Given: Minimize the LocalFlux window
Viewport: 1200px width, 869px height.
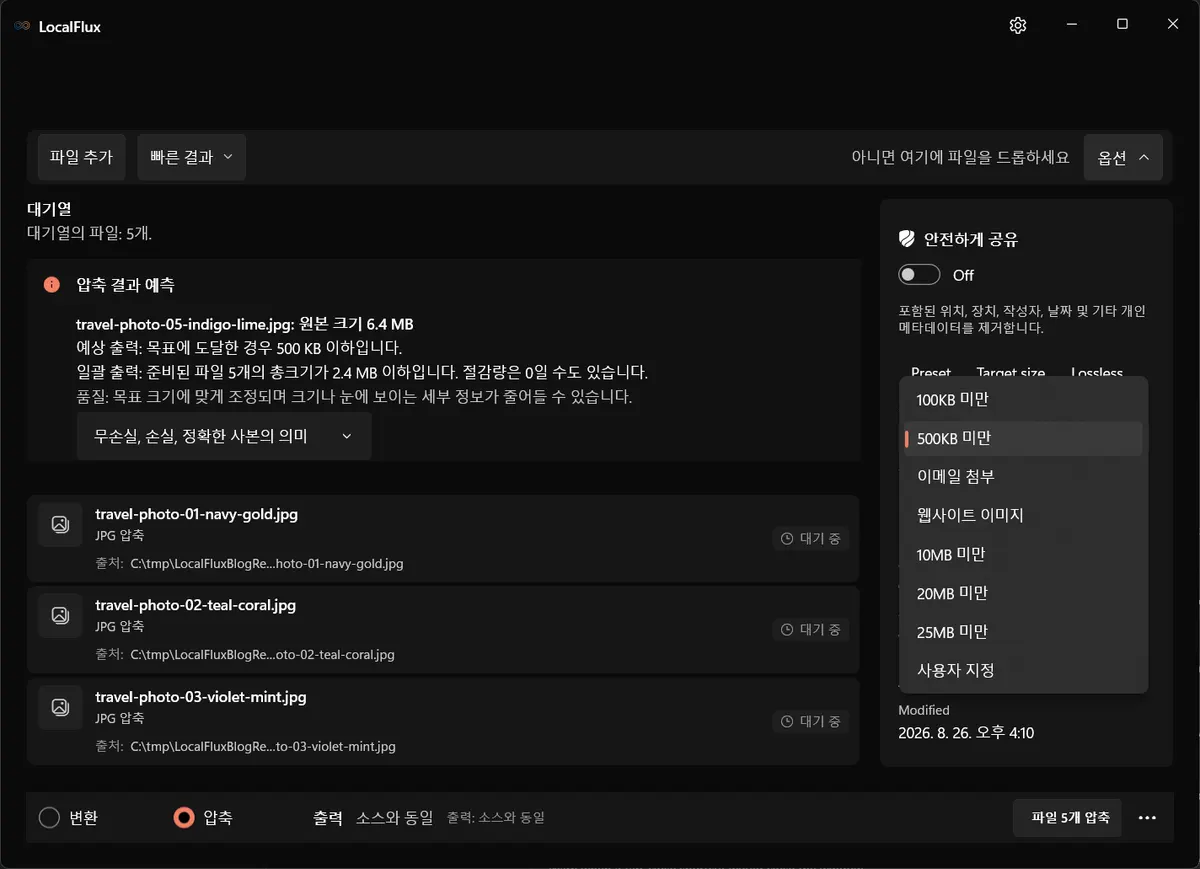Looking at the screenshot, I should 1071,24.
